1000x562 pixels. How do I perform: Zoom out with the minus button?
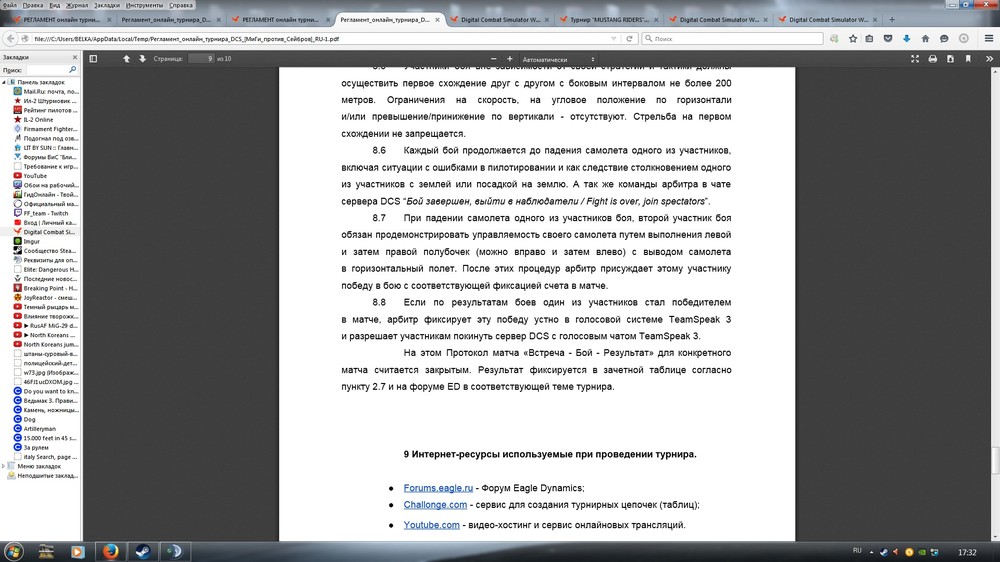494,59
